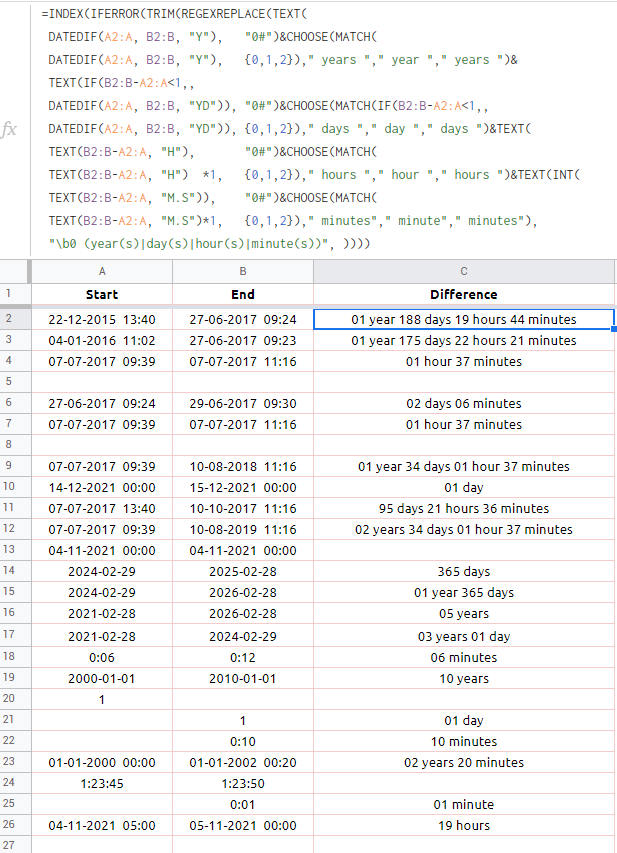Viewport: 617px width, 853px height.
Task: Select column B header
Action: click(x=243, y=271)
